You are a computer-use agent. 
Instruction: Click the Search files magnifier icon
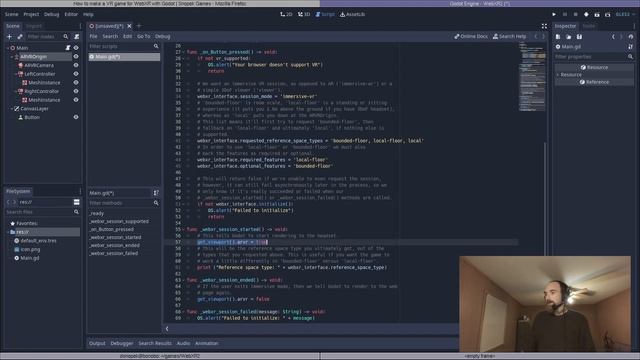tap(76, 212)
